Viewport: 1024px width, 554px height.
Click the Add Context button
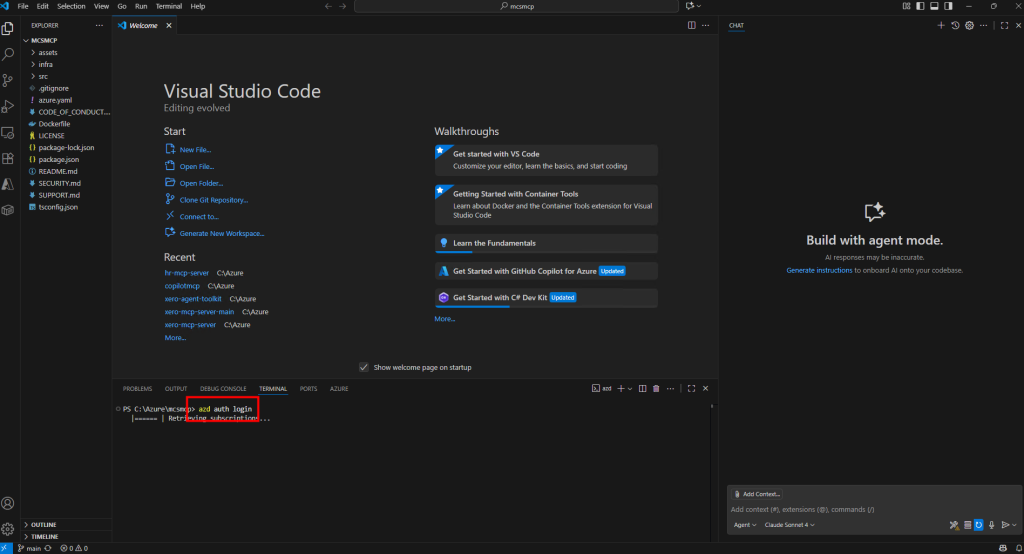pyautogui.click(x=756, y=494)
